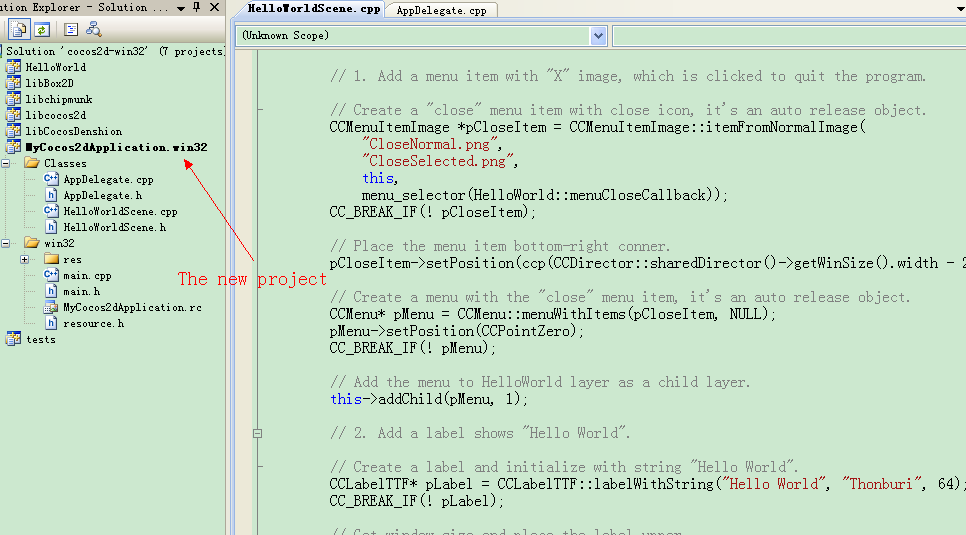This screenshot has width=966, height=535.
Task: Click the View Code toolbar icon
Action: tap(71, 29)
